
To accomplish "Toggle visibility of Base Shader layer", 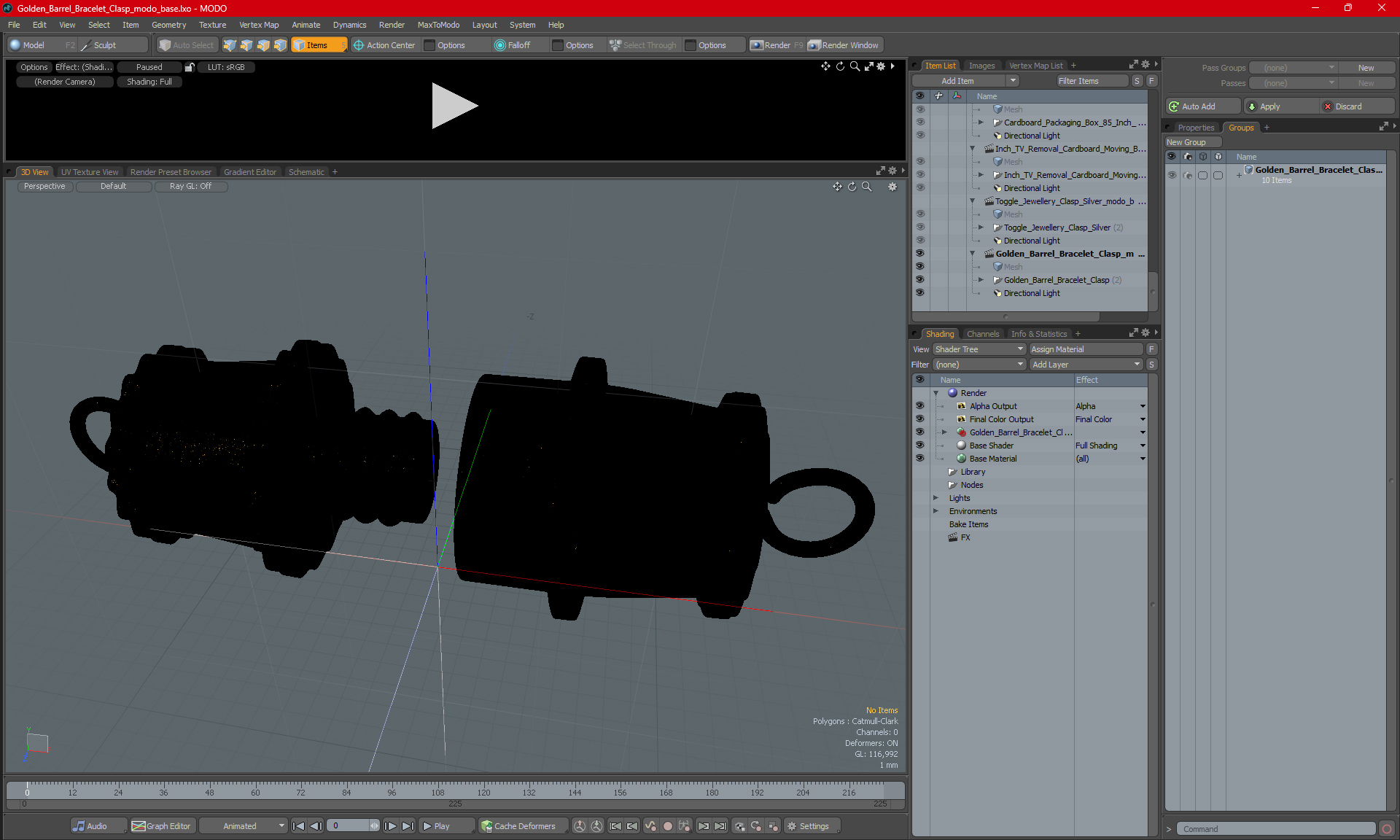I will [919, 446].
